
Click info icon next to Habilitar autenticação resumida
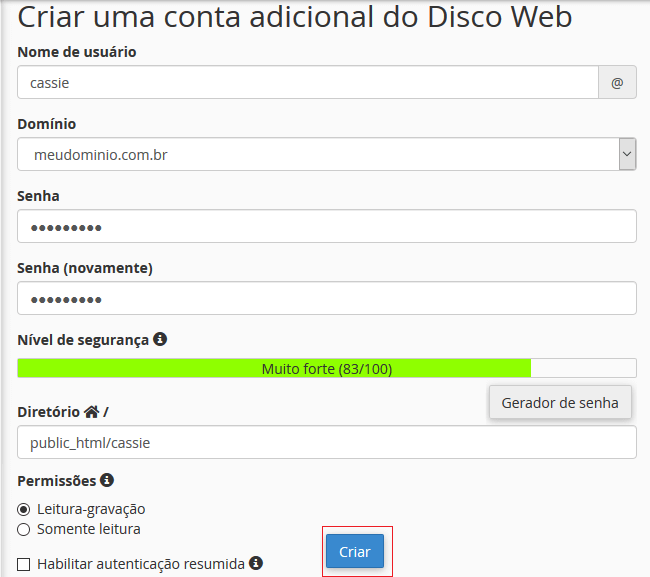[256, 563]
